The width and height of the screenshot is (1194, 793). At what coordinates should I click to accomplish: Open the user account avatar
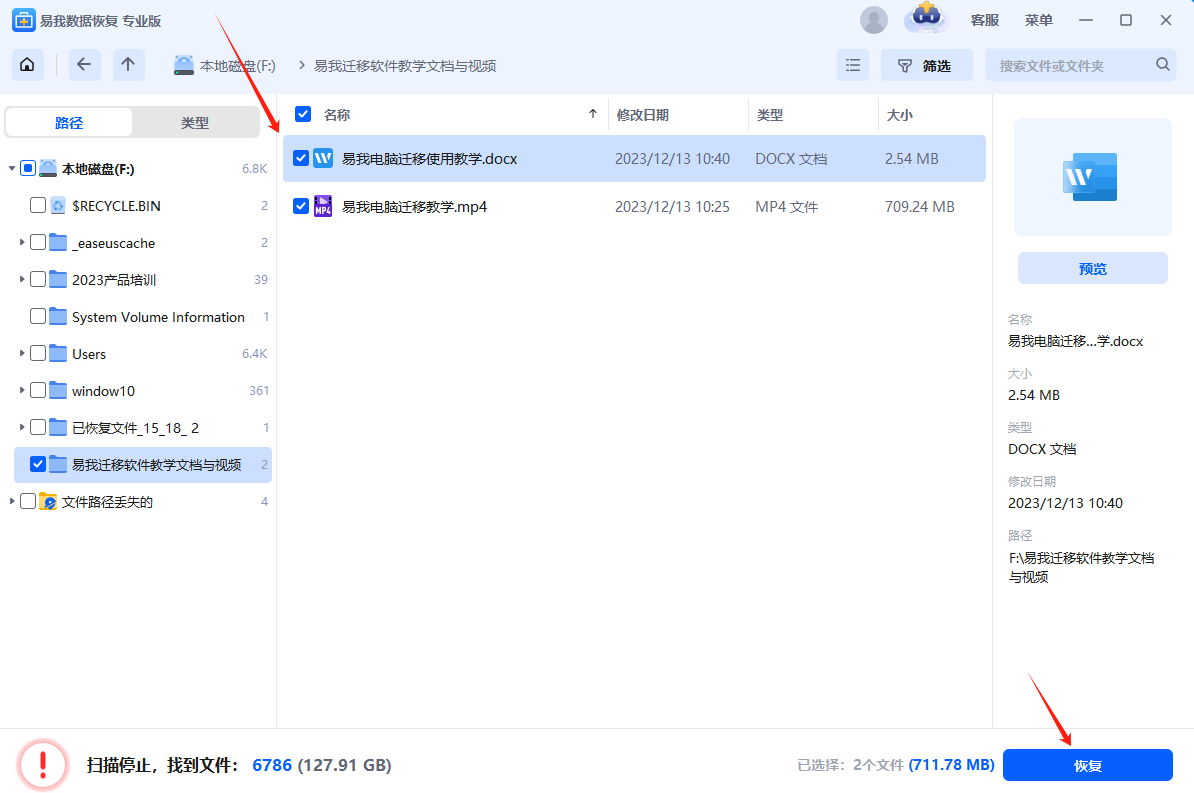click(873, 20)
